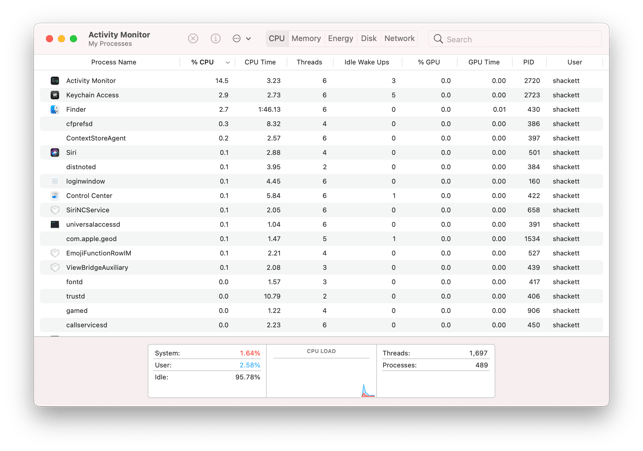The image size is (643, 451).
Task: Select the fontd process row
Action: (321, 282)
